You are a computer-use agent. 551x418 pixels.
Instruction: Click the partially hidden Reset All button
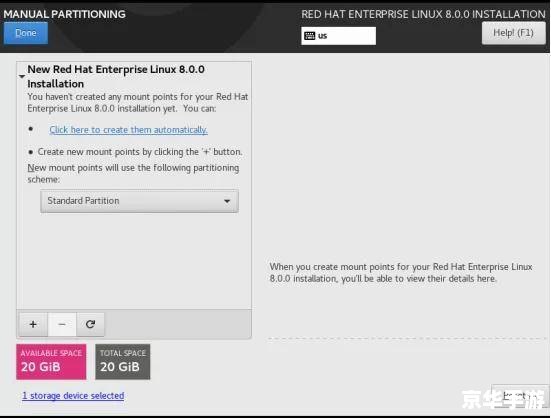pos(519,396)
